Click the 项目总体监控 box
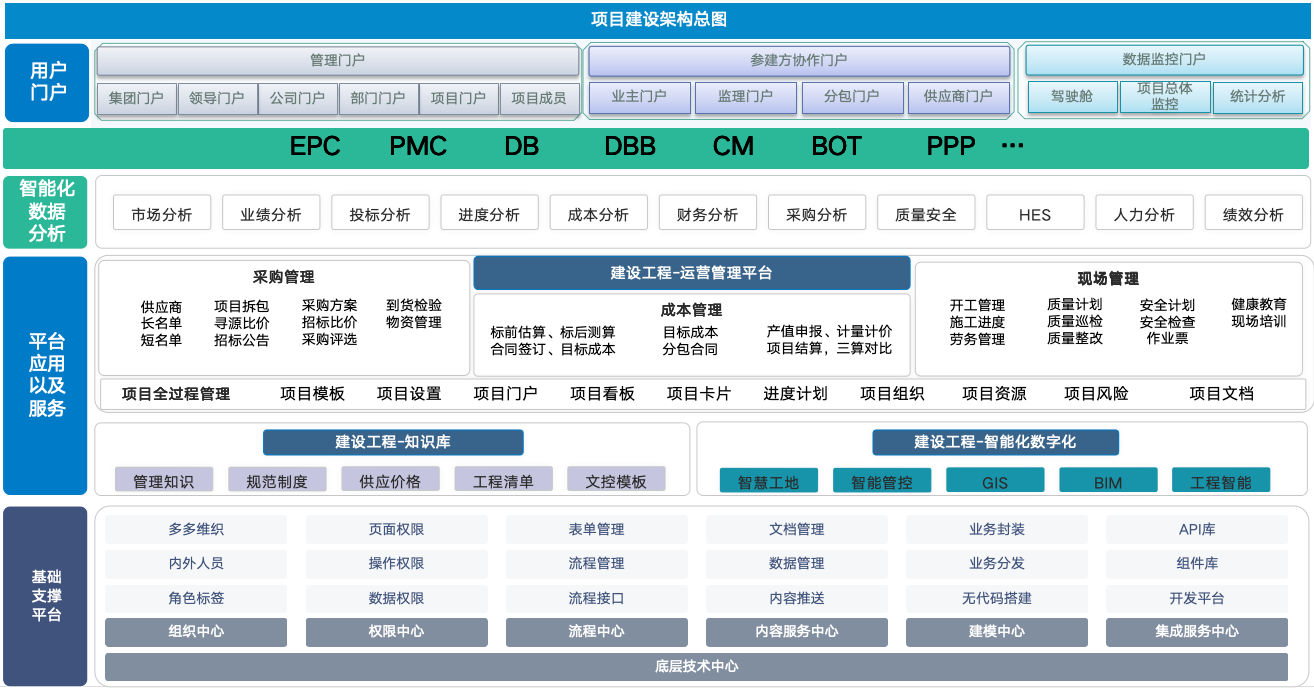Screen dimensions: 1314x690 pos(1164,97)
